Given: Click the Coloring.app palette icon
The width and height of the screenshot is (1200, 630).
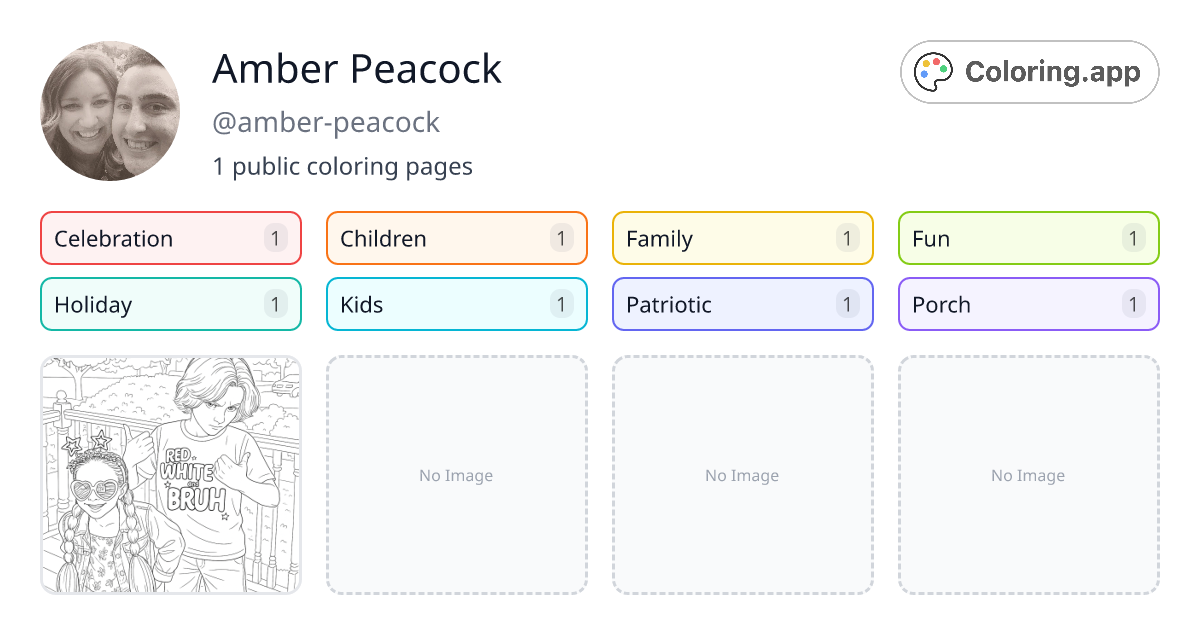Looking at the screenshot, I should (x=935, y=72).
